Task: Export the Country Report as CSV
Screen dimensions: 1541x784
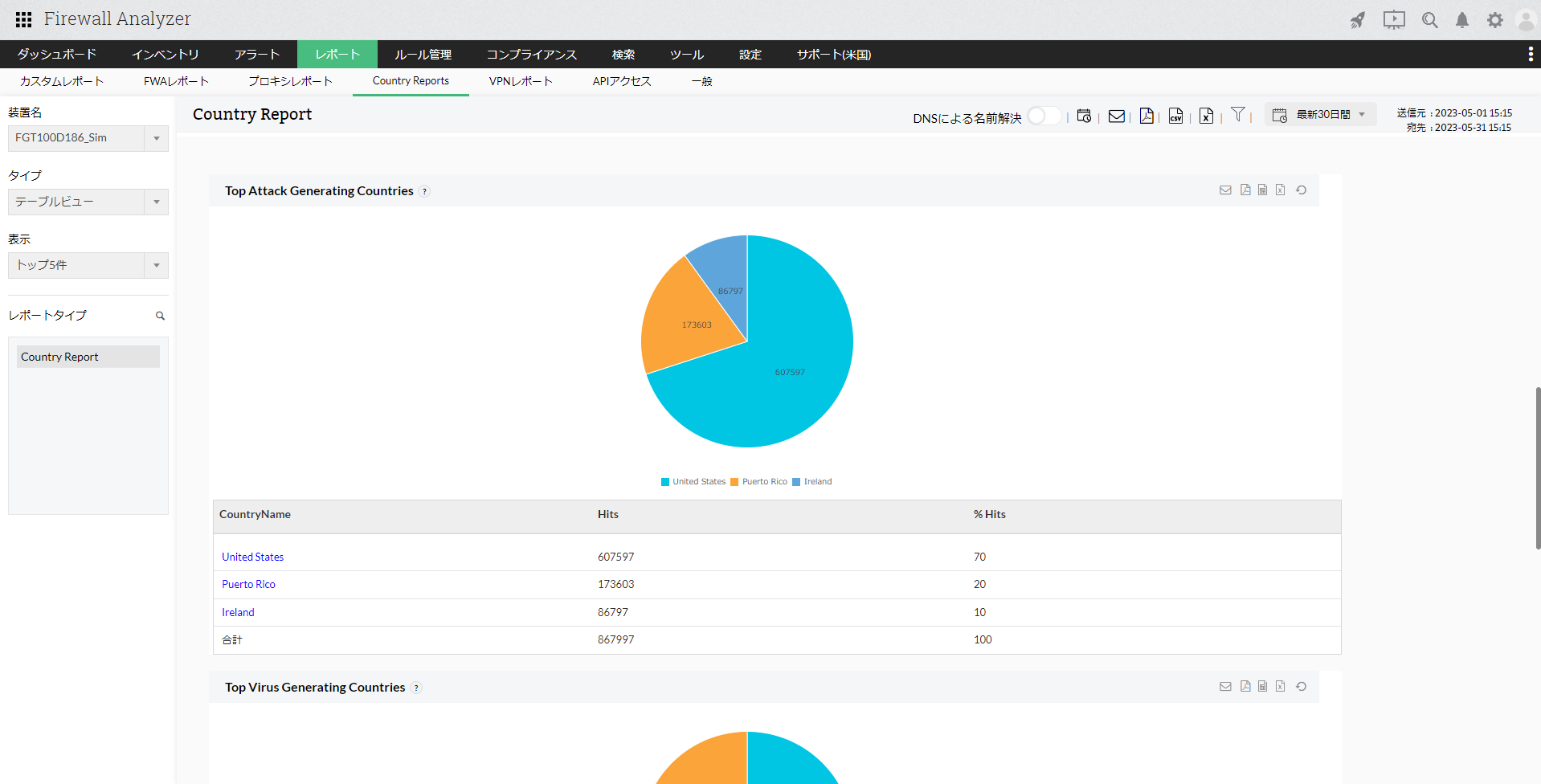Action: (1175, 116)
